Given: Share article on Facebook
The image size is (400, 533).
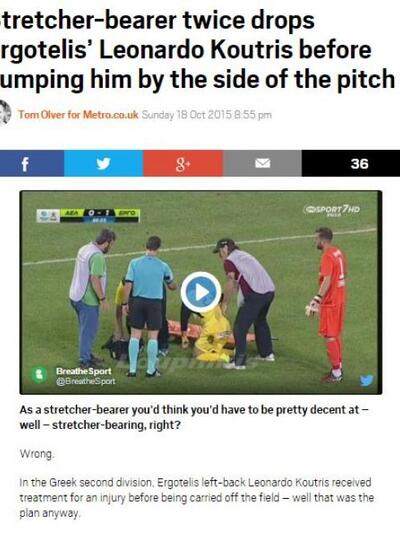Looking at the screenshot, I should coord(32,163).
